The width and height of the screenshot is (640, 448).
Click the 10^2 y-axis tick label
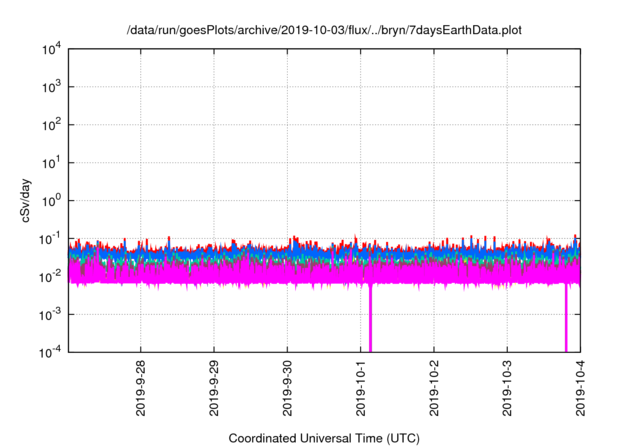coord(51,125)
